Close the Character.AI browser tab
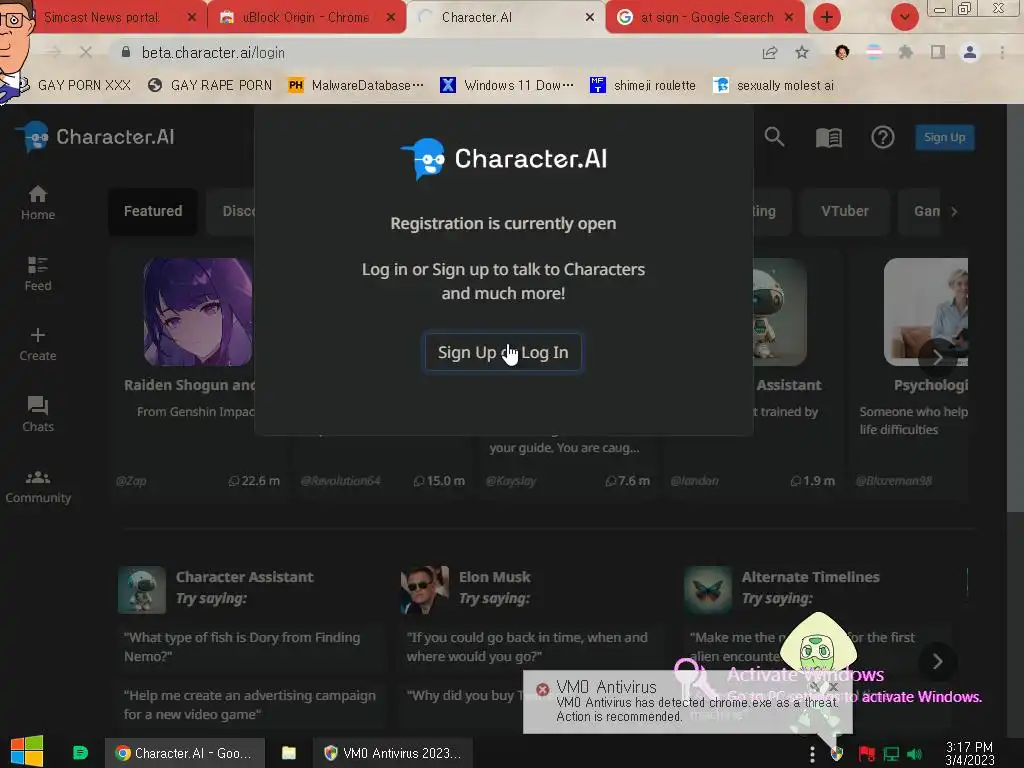1024x768 pixels. coord(590,18)
